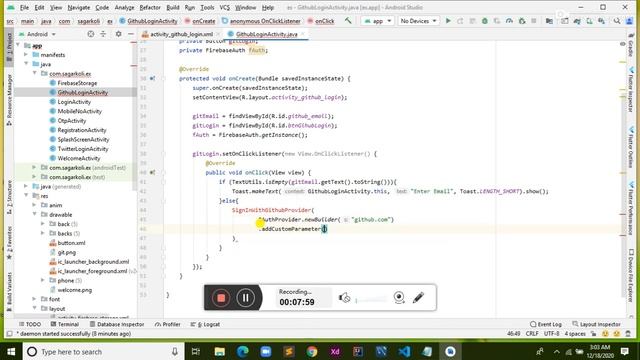Open Microsoft Edge from the taskbar
The width and height of the screenshot is (640, 360).
point(243,352)
